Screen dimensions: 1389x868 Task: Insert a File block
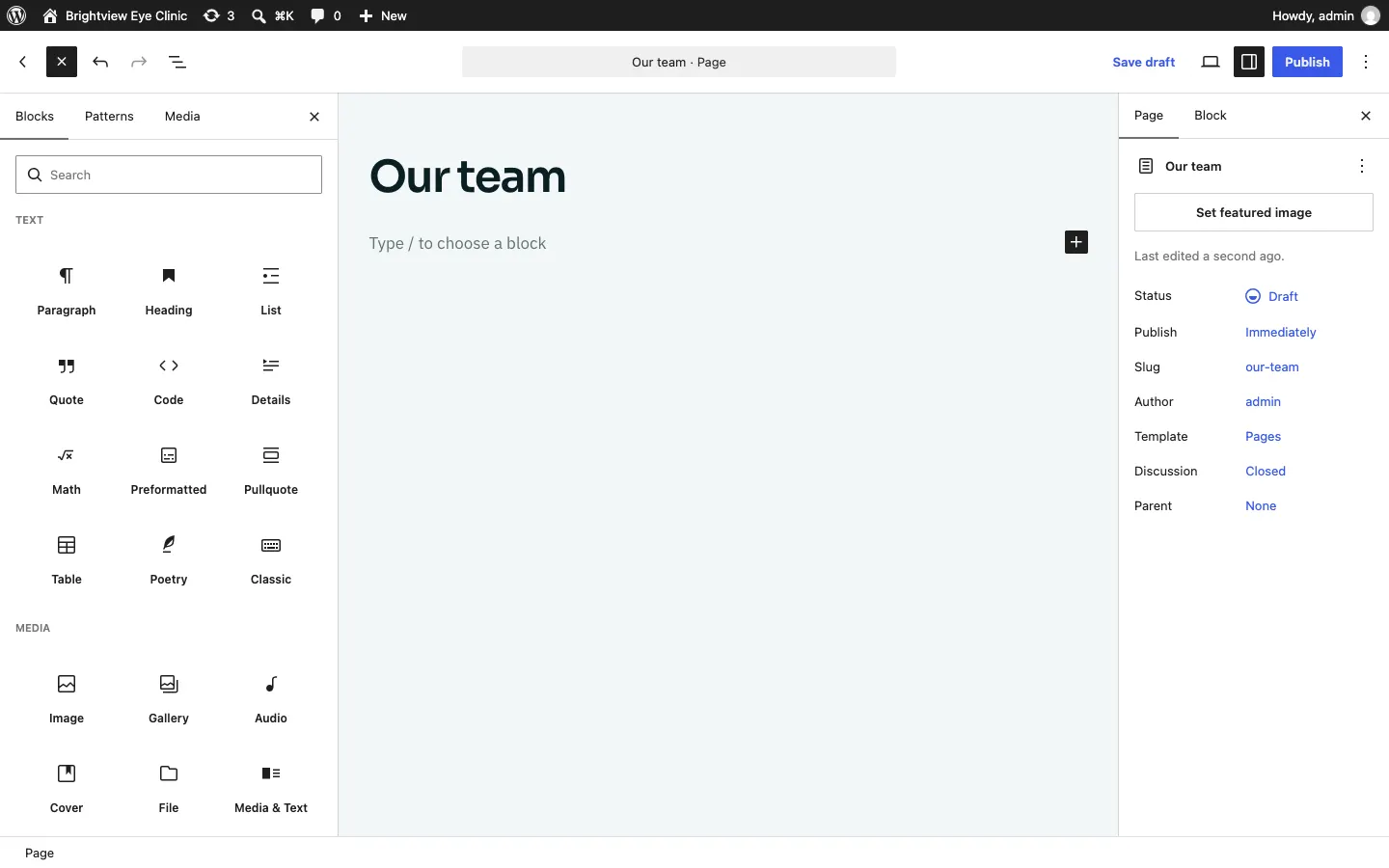(x=169, y=790)
